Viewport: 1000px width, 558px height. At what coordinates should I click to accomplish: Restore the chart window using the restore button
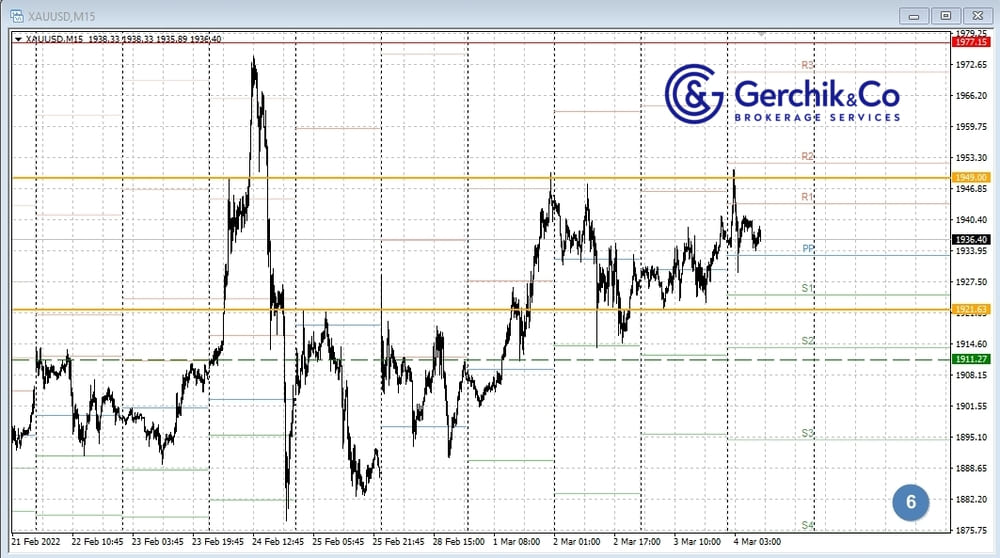pyautogui.click(x=945, y=15)
